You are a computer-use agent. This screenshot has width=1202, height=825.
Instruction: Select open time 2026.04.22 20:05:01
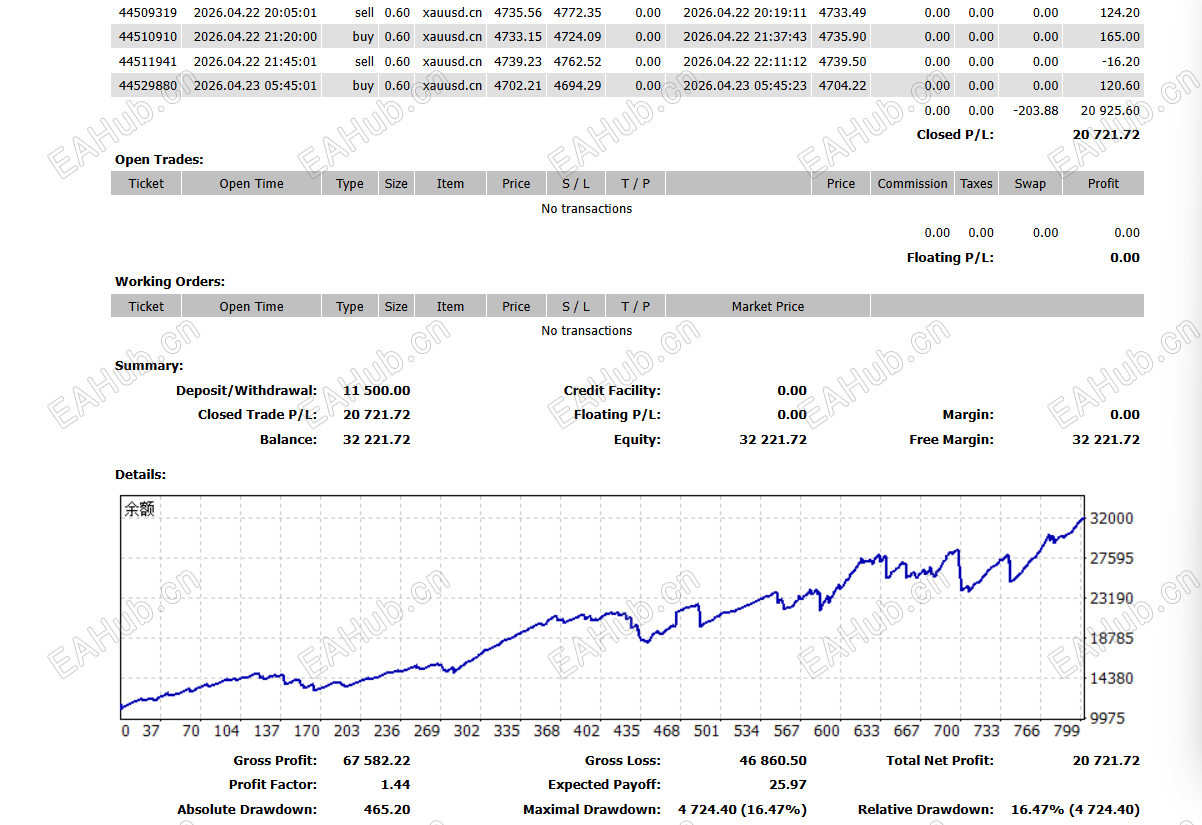pyautogui.click(x=255, y=12)
